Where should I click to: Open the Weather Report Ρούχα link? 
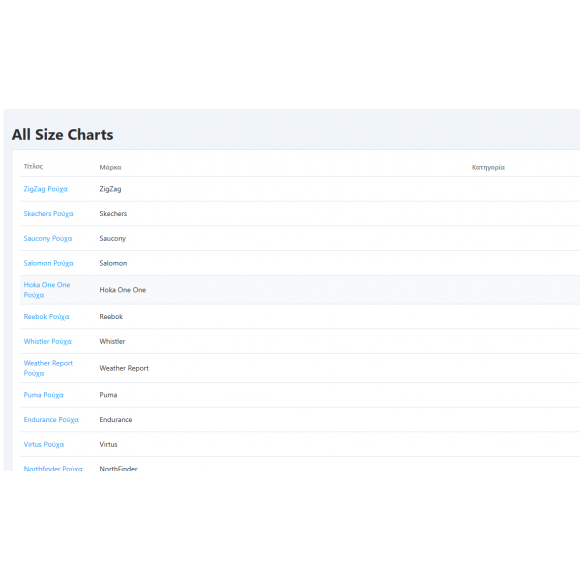pyautogui.click(x=48, y=368)
